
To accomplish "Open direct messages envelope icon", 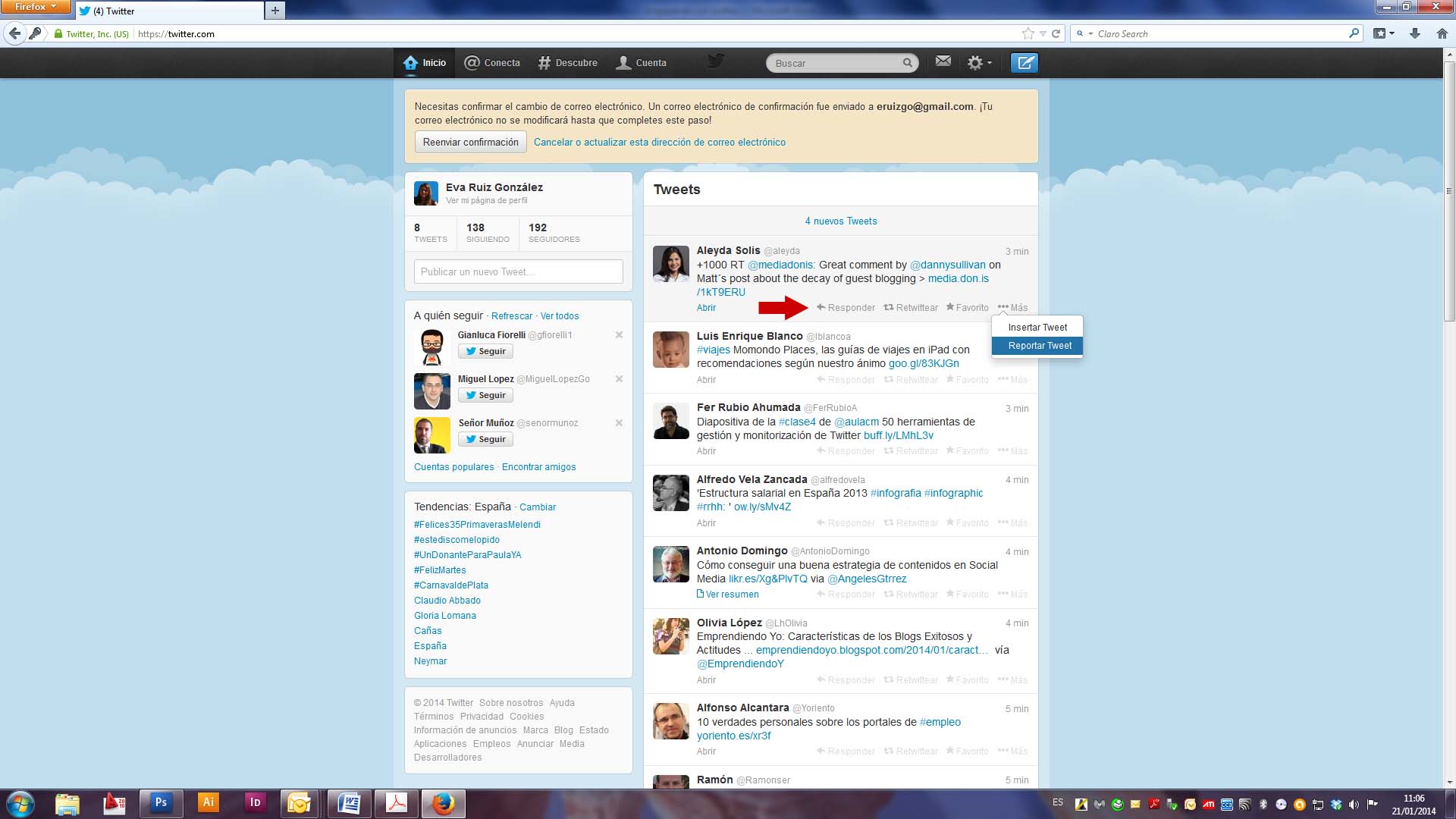I will pos(943,61).
